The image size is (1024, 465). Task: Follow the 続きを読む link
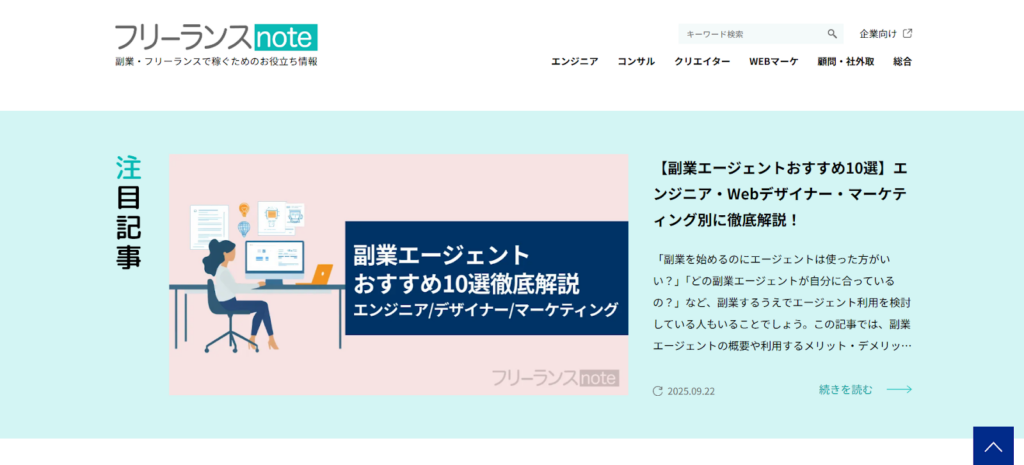845,390
